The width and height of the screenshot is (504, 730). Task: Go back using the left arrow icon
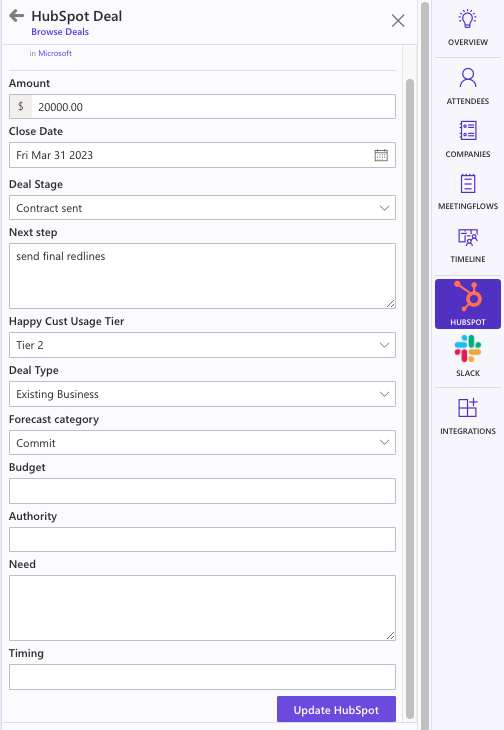17,16
